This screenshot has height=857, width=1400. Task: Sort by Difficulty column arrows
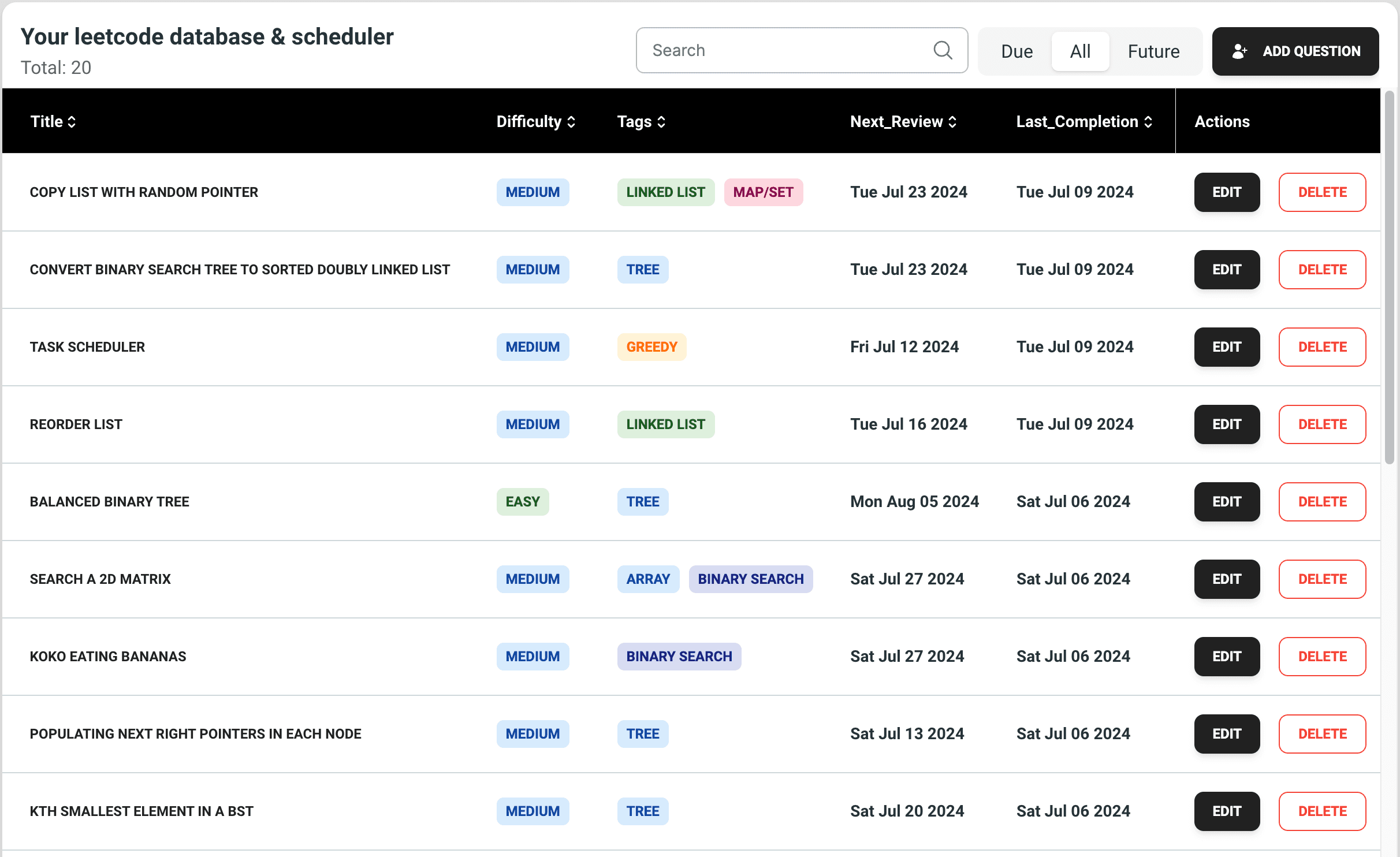tap(571, 122)
